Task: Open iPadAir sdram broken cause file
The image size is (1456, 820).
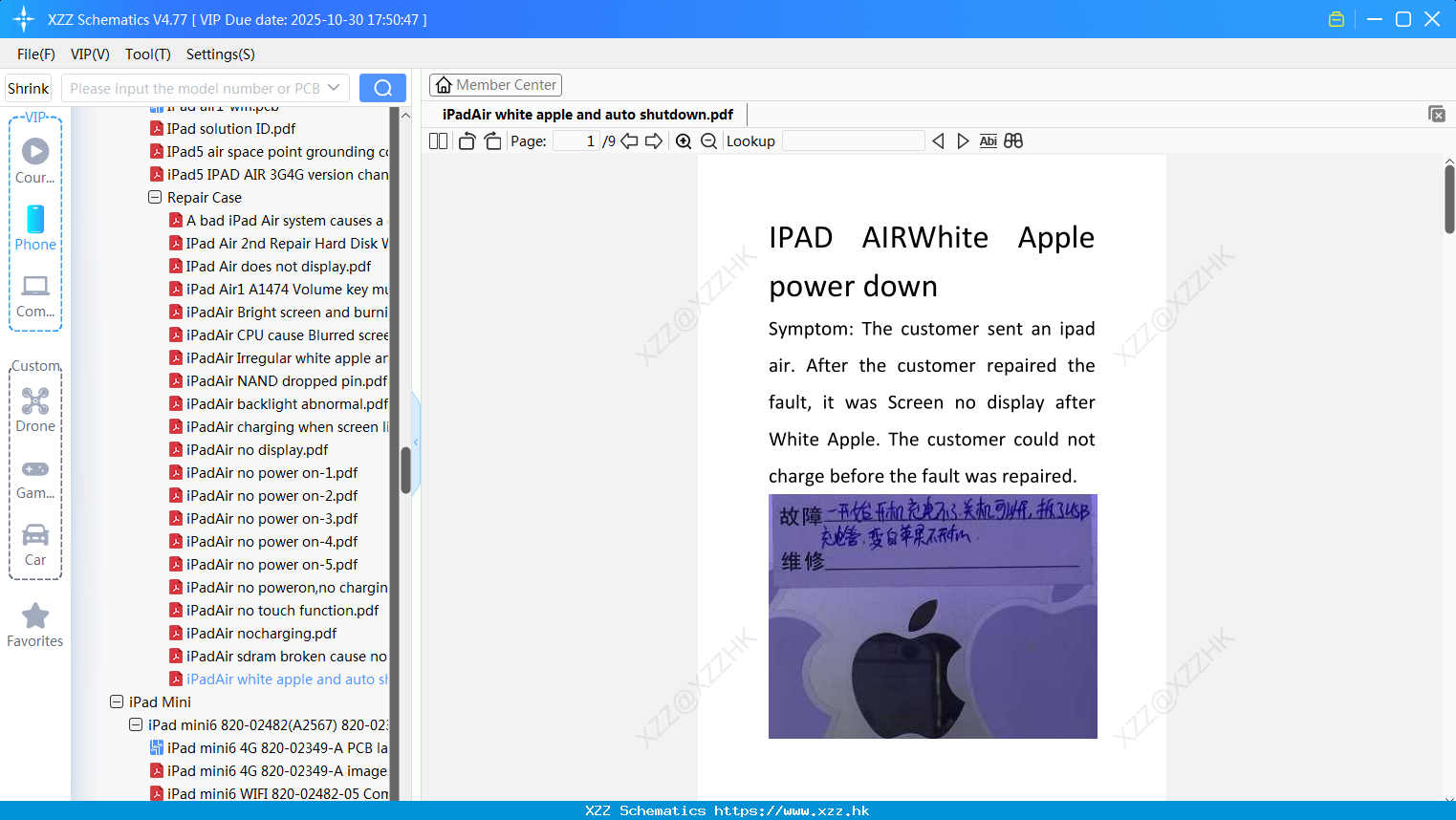Action: (x=279, y=657)
